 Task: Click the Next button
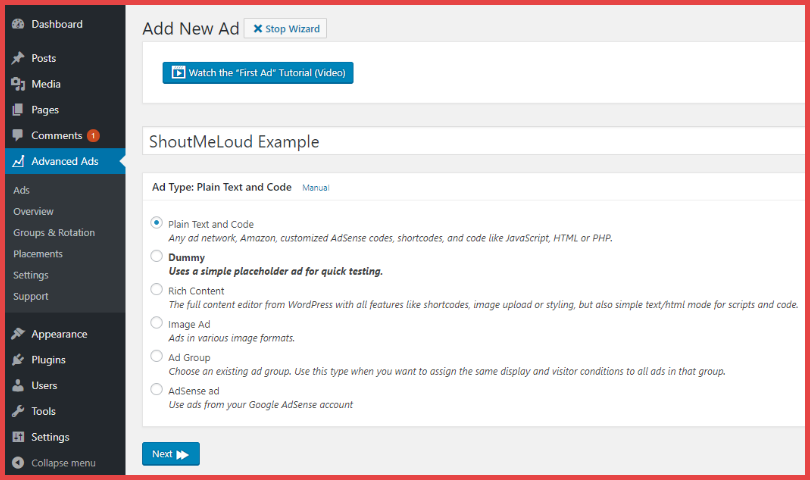(x=171, y=454)
